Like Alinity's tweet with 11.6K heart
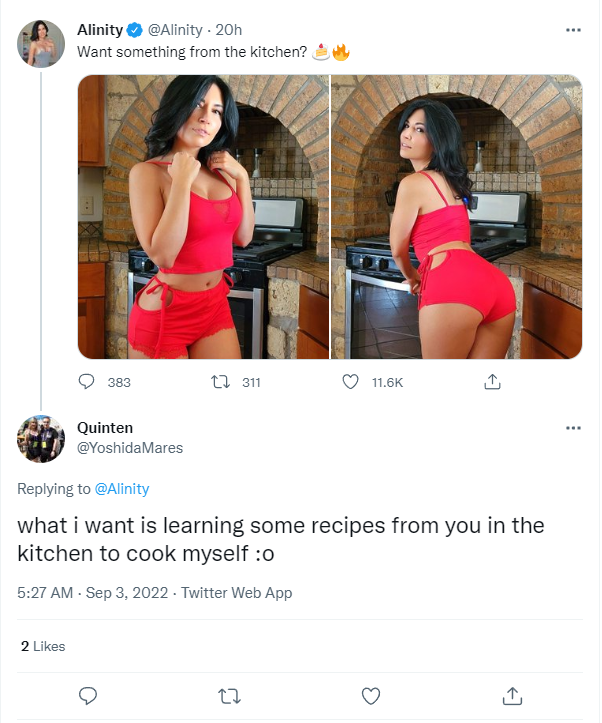 350,382
